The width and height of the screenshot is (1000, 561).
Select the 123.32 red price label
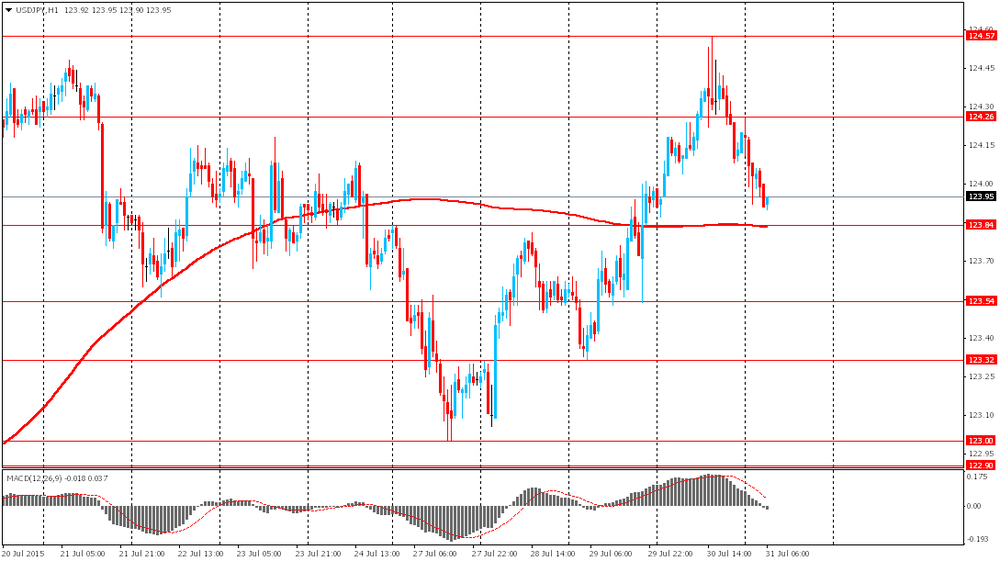pos(980,360)
